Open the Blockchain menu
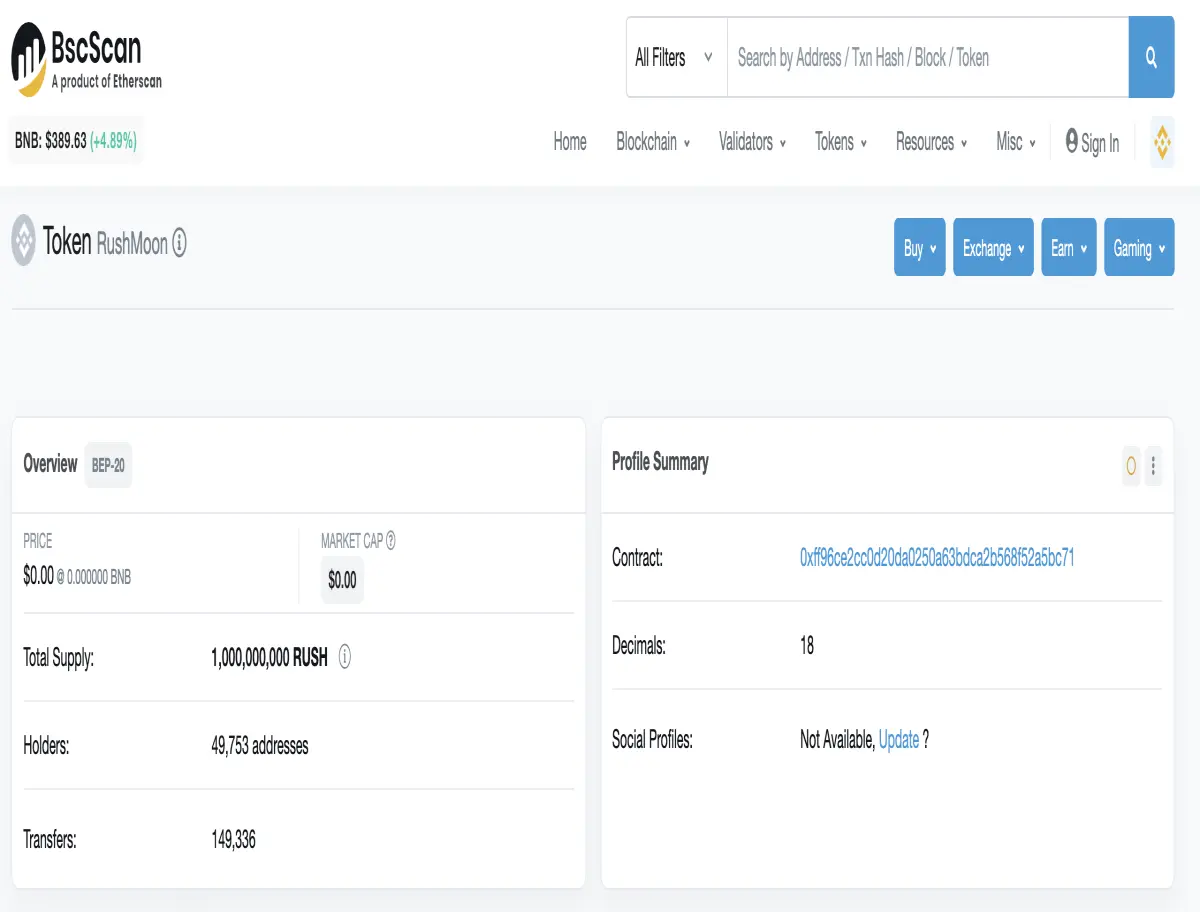This screenshot has width=1200, height=912. pos(653,142)
